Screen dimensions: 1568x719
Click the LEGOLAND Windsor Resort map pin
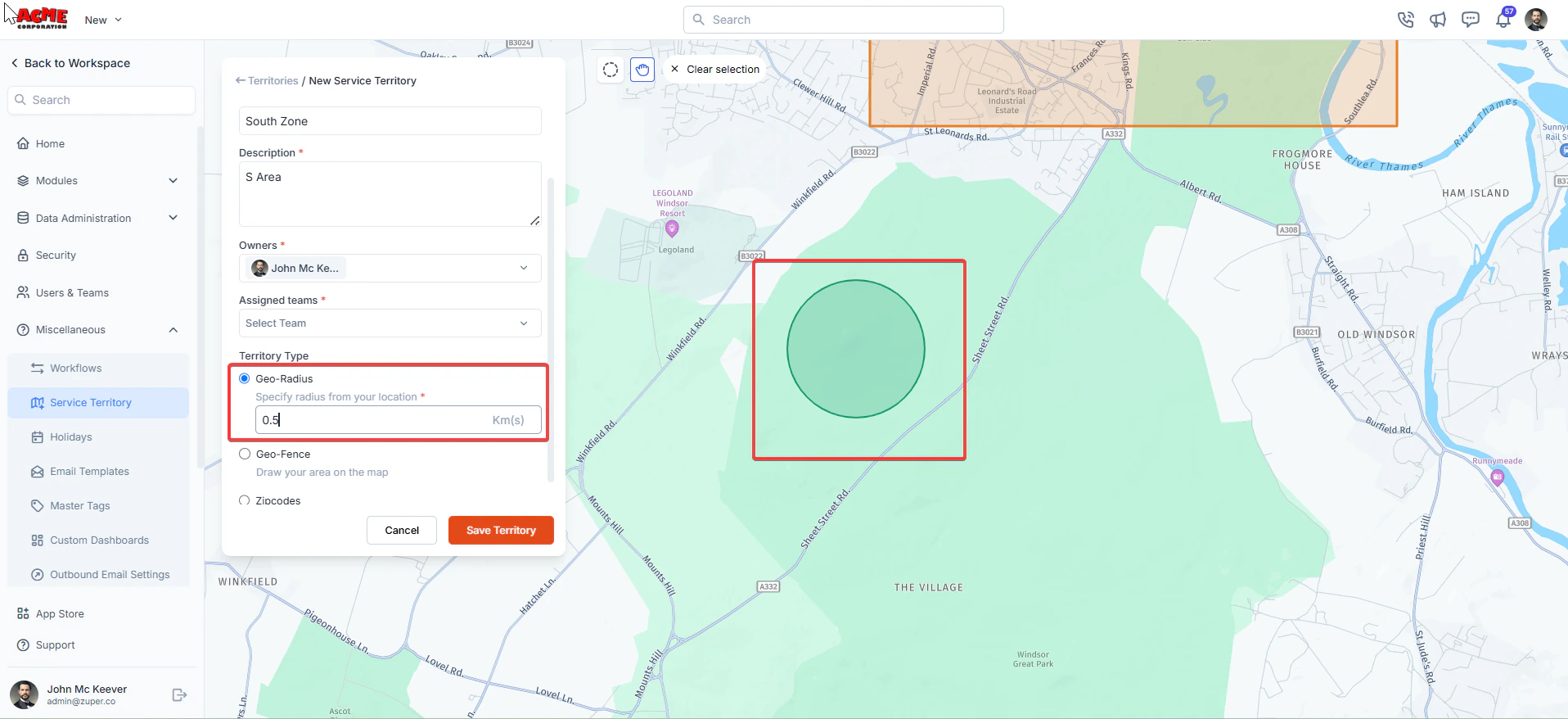point(673,228)
